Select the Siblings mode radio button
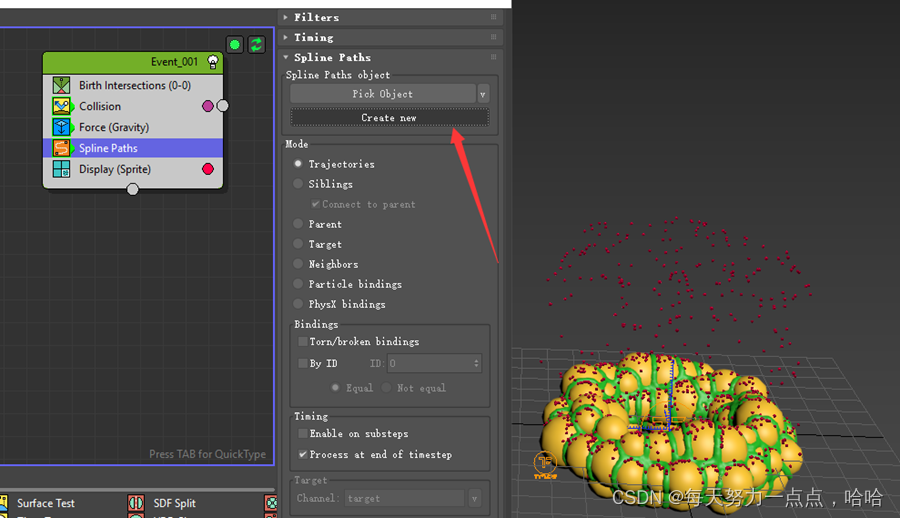This screenshot has height=518, width=900. [x=298, y=184]
